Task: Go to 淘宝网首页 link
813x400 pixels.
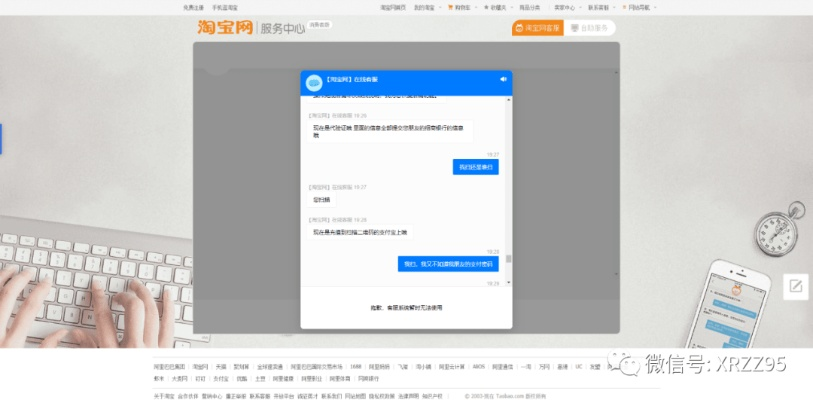Action: 393,8
